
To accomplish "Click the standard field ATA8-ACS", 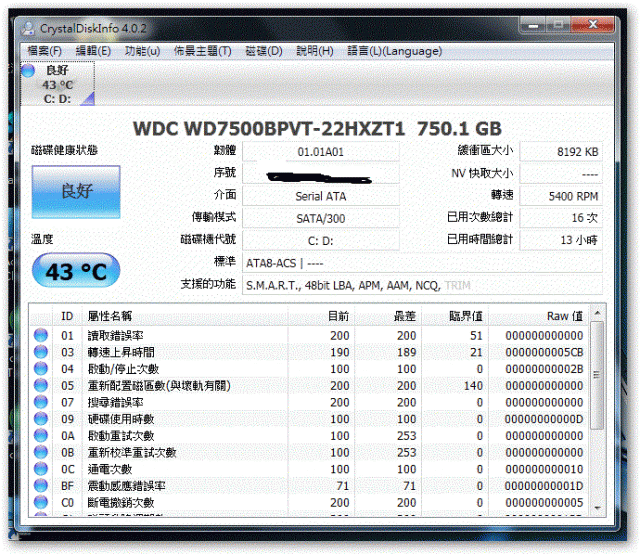I will 422,263.
